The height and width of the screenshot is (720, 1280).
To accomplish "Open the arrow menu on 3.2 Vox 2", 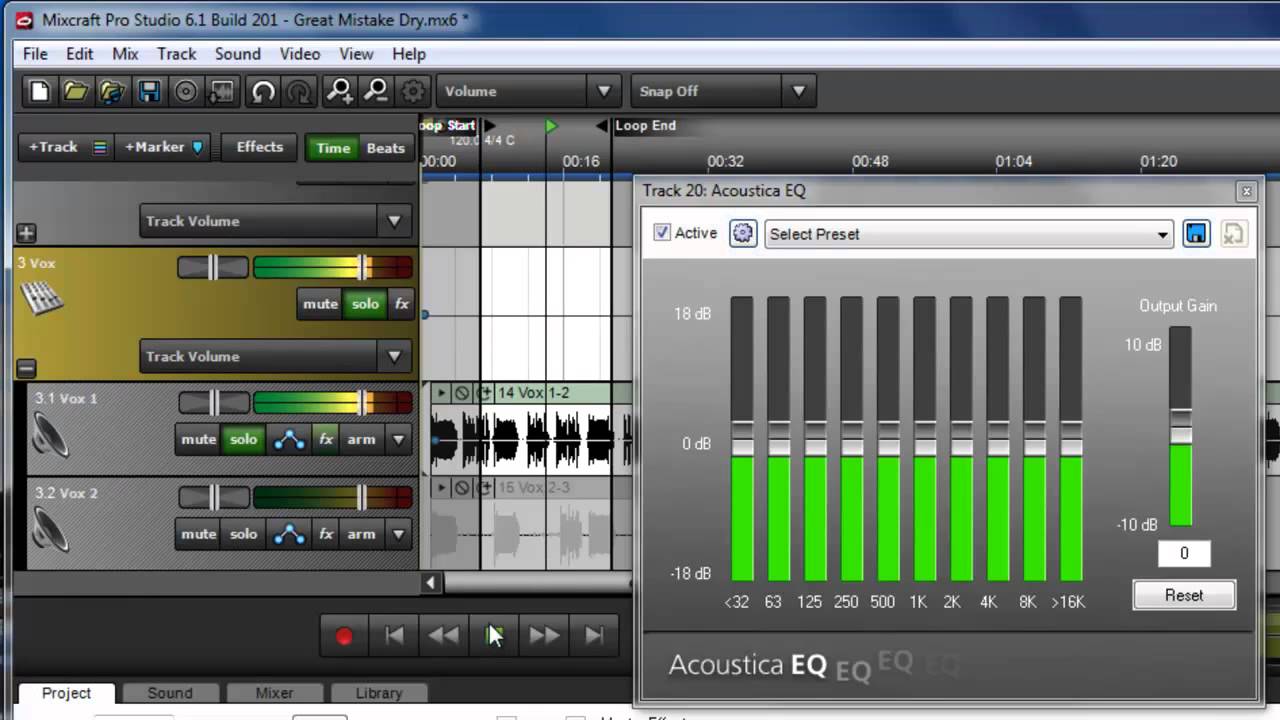I will click(399, 534).
